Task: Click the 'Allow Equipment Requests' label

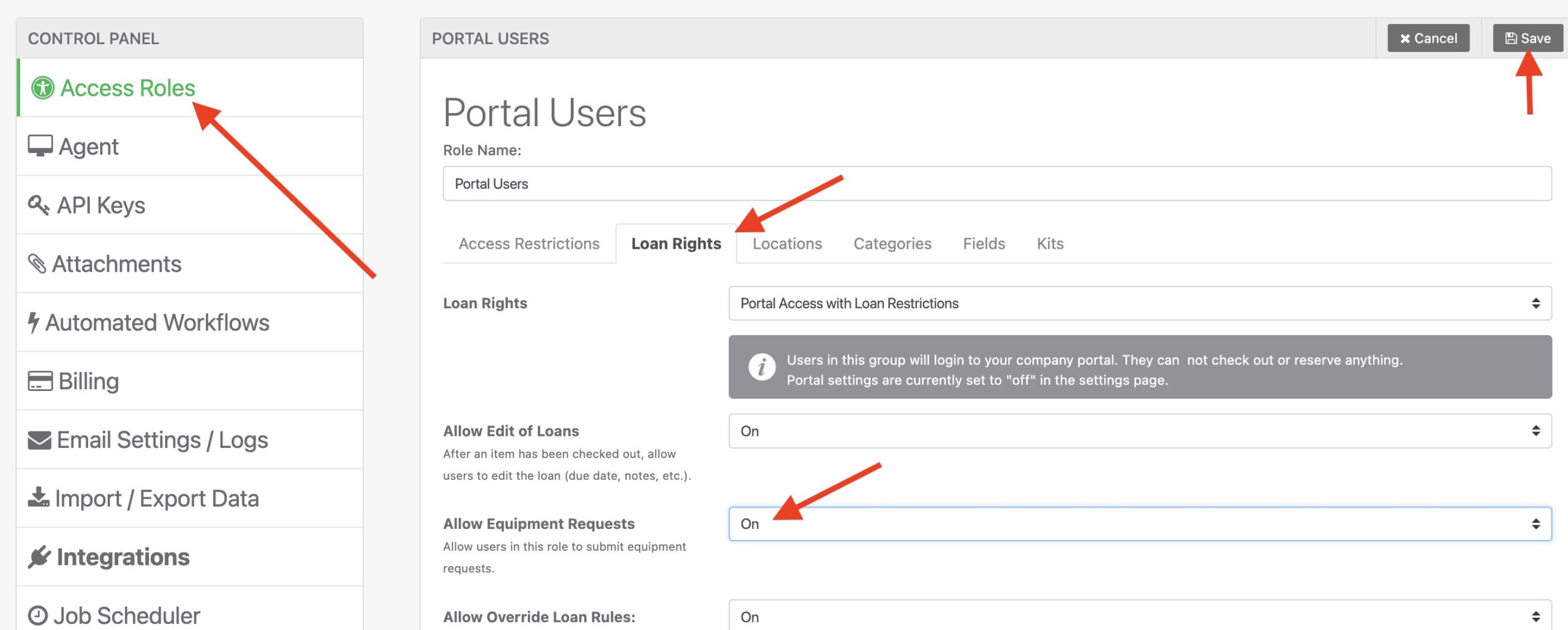Action: 539,523
